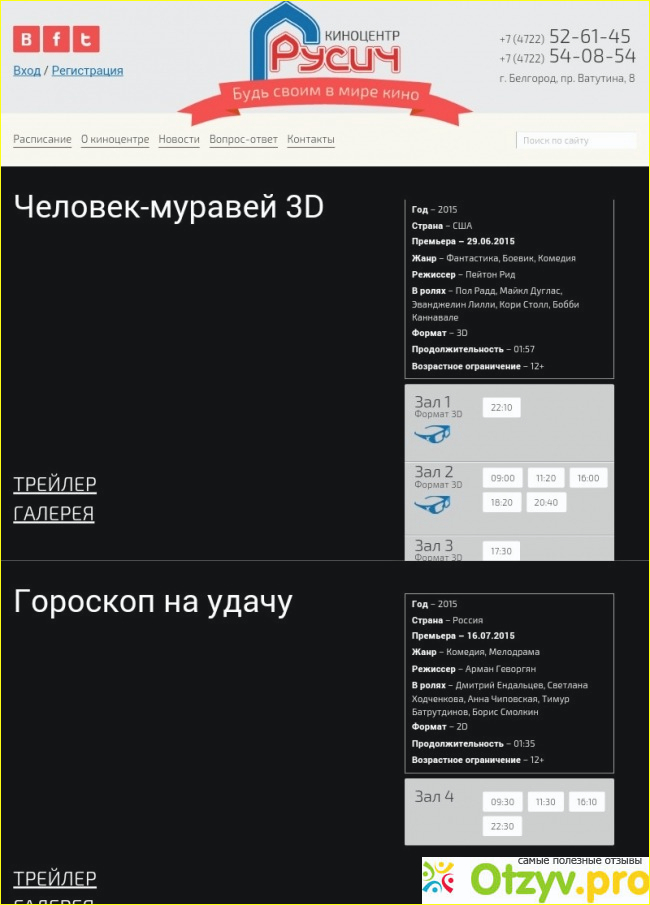This screenshot has width=650, height=905.
Task: Open the О киноцентре menu item
Action: tap(115, 140)
